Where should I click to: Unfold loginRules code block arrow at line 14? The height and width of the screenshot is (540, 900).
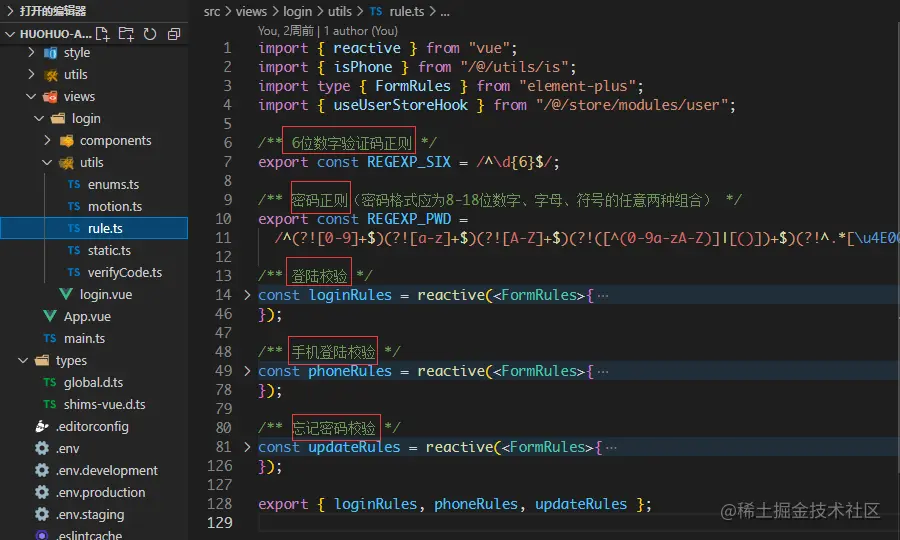(247, 295)
